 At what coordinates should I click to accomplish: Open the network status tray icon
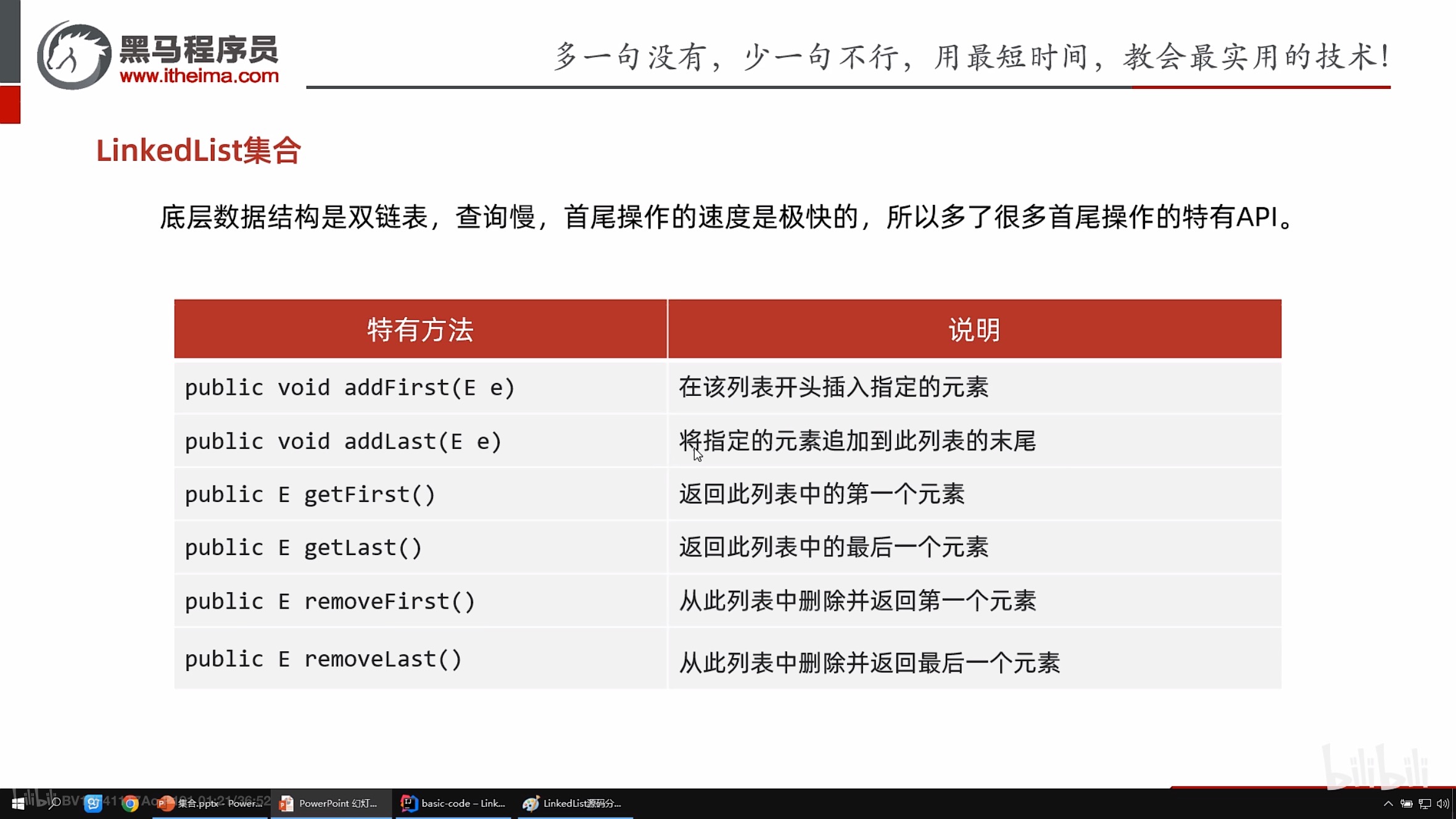click(x=1425, y=804)
